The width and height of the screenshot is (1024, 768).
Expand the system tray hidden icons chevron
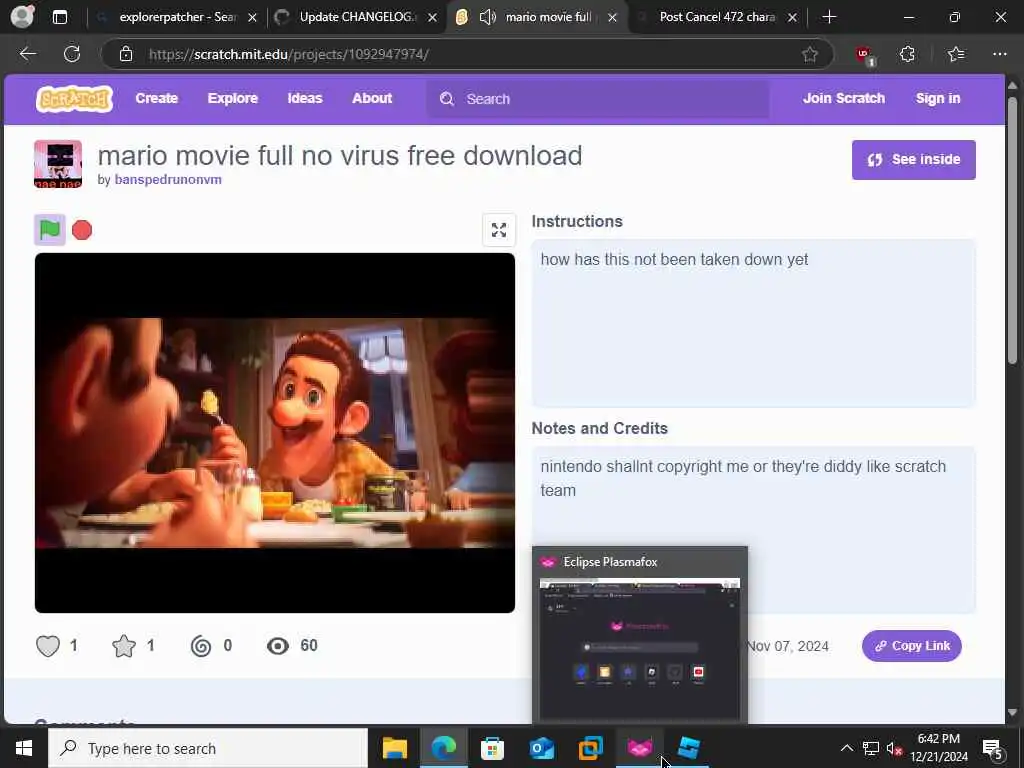[x=846, y=748]
